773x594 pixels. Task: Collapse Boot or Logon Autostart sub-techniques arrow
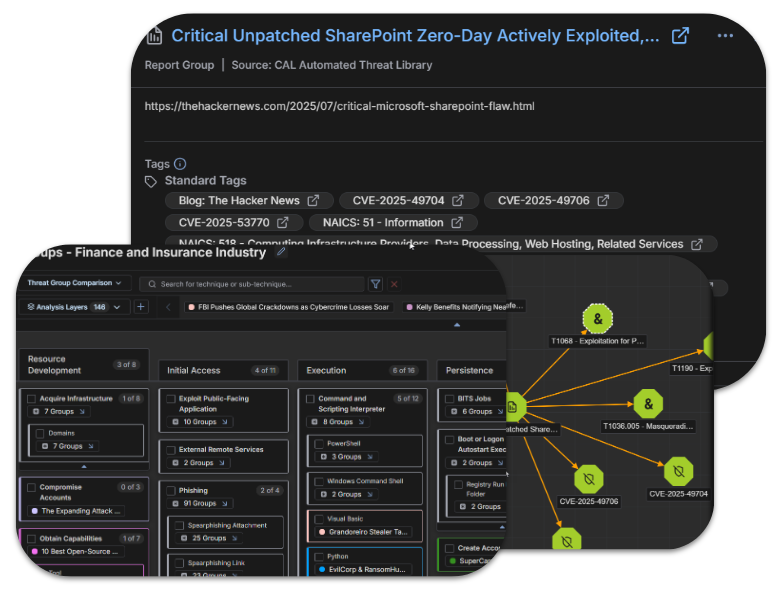point(502,527)
